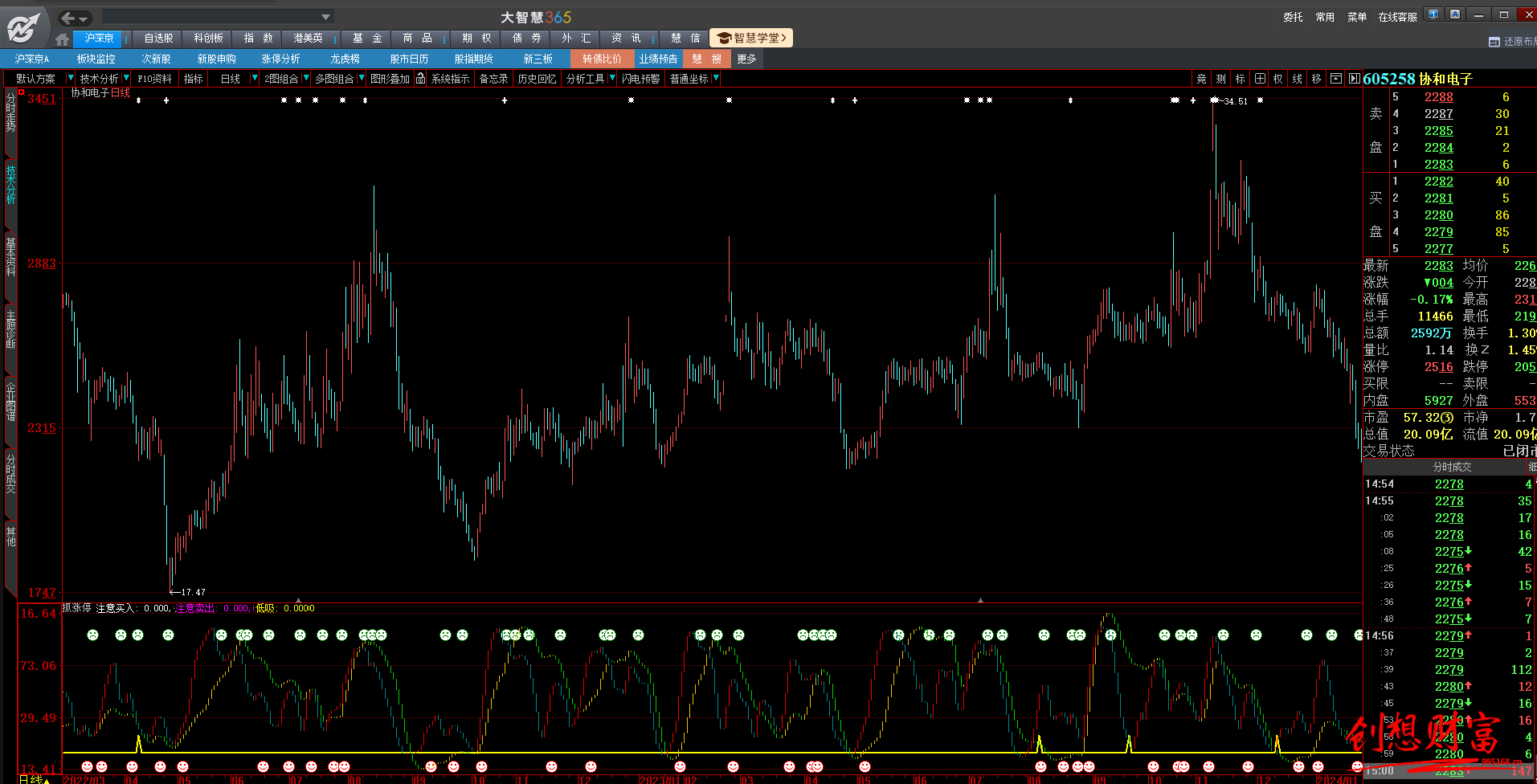
Task: Open 备忘录 toolbar item
Action: point(493,79)
